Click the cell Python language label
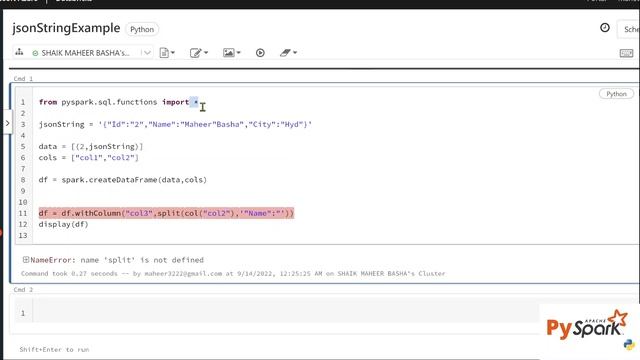The width and height of the screenshot is (640, 360). pos(616,94)
